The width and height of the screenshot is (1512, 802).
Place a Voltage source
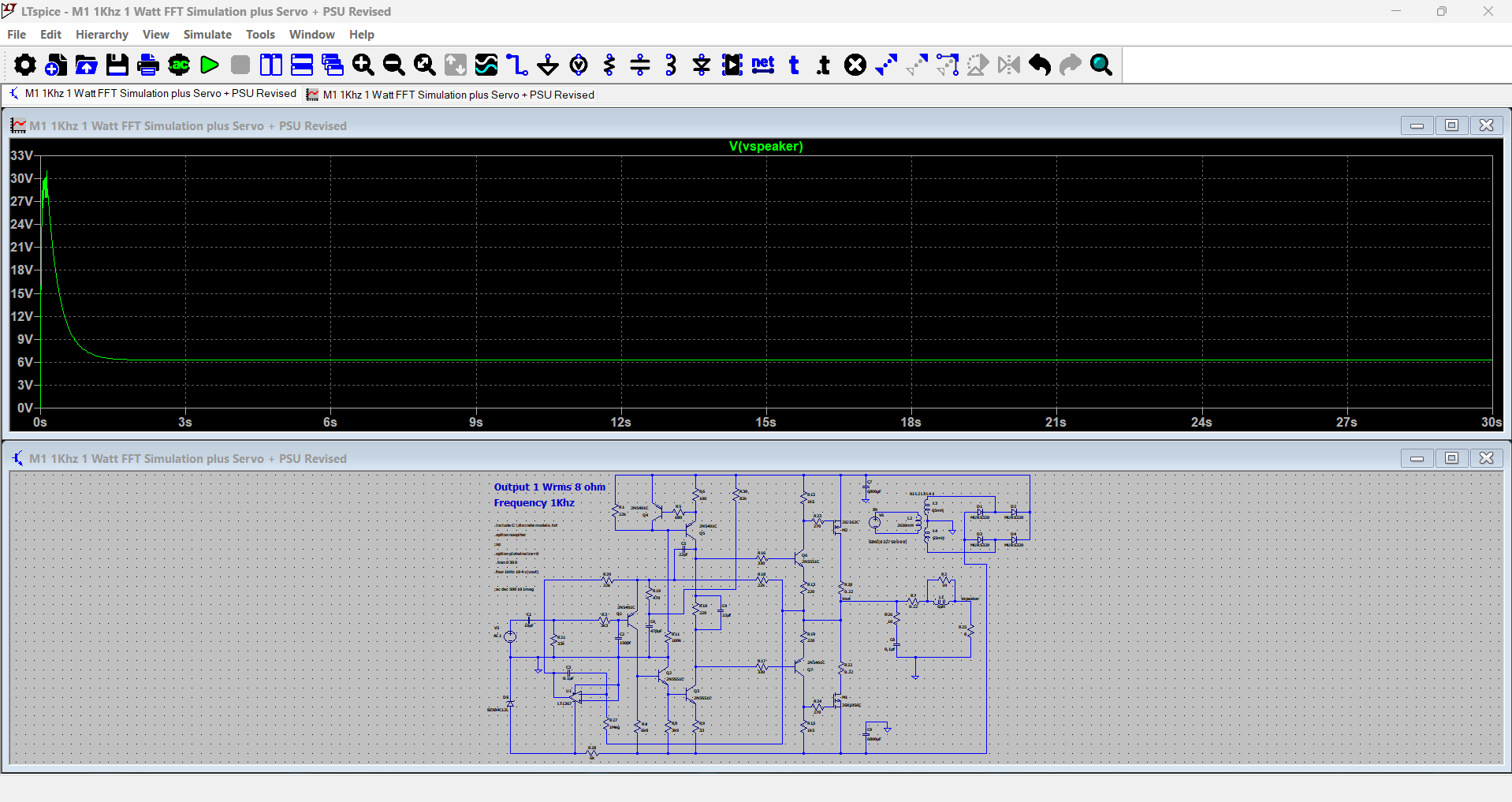pos(579,65)
